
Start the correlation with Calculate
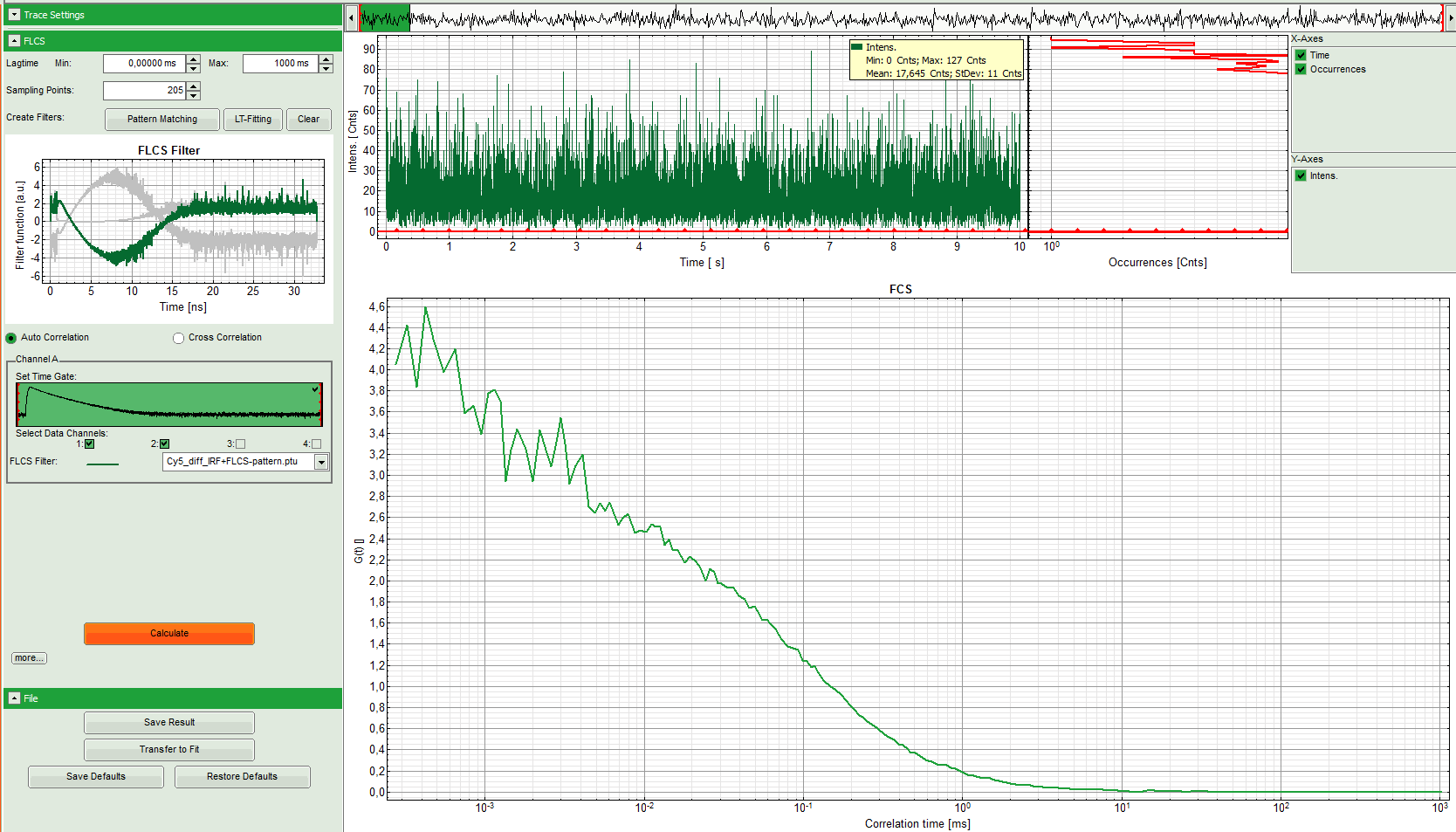click(x=169, y=634)
